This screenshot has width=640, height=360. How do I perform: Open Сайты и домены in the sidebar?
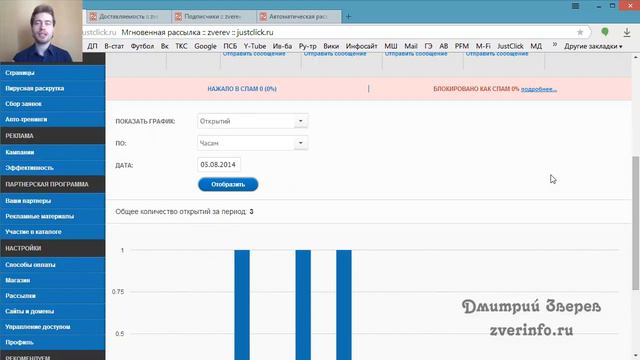click(53, 311)
